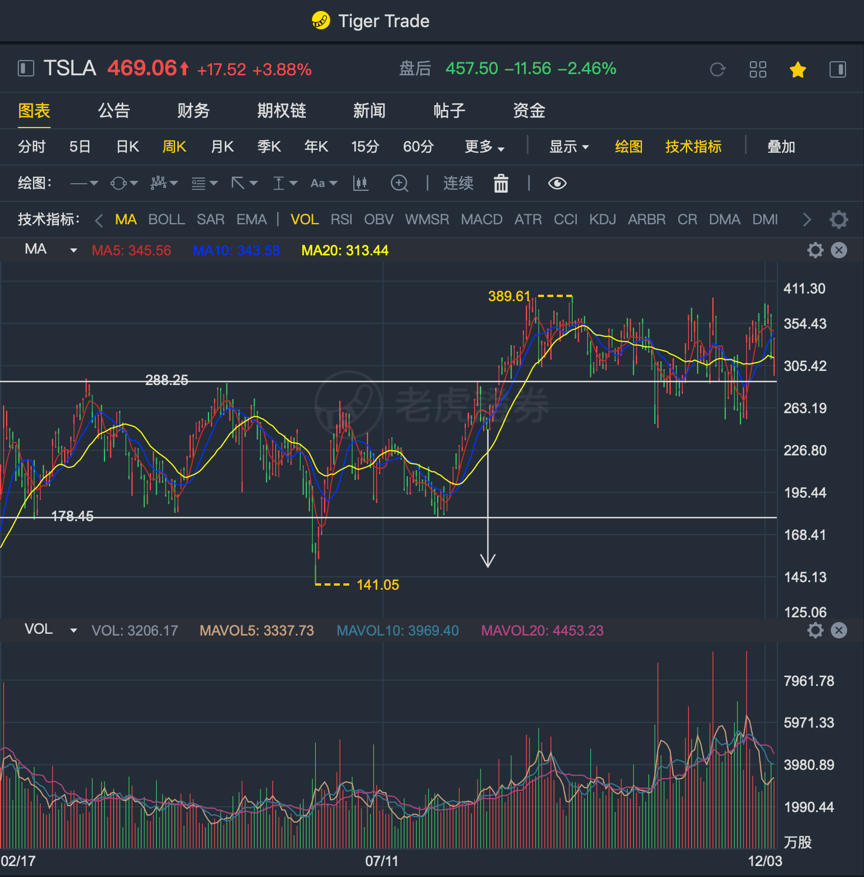864x877 pixels.
Task: Enable the ATR indicator
Action: 528,219
